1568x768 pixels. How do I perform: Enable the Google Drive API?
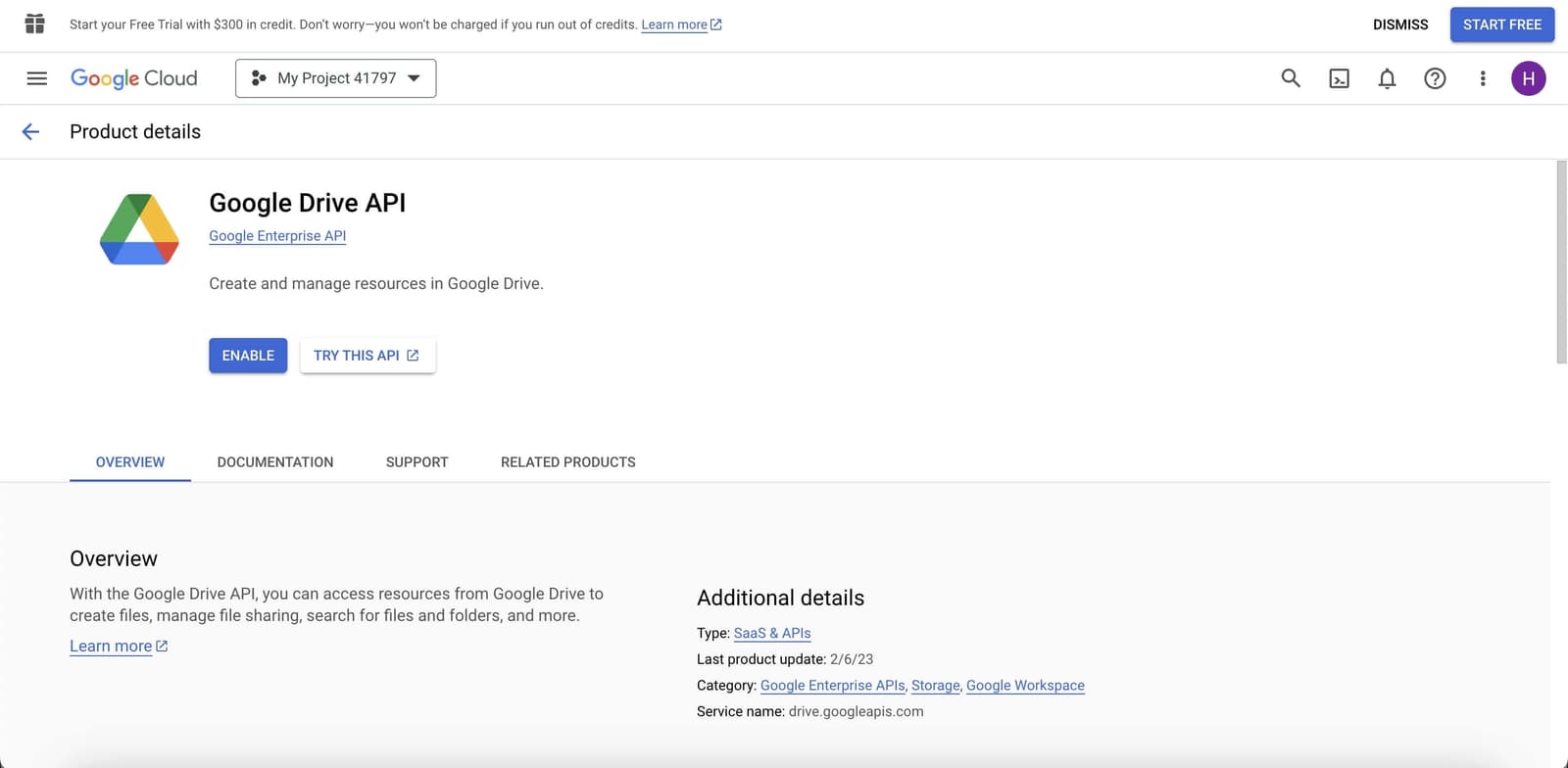point(248,356)
